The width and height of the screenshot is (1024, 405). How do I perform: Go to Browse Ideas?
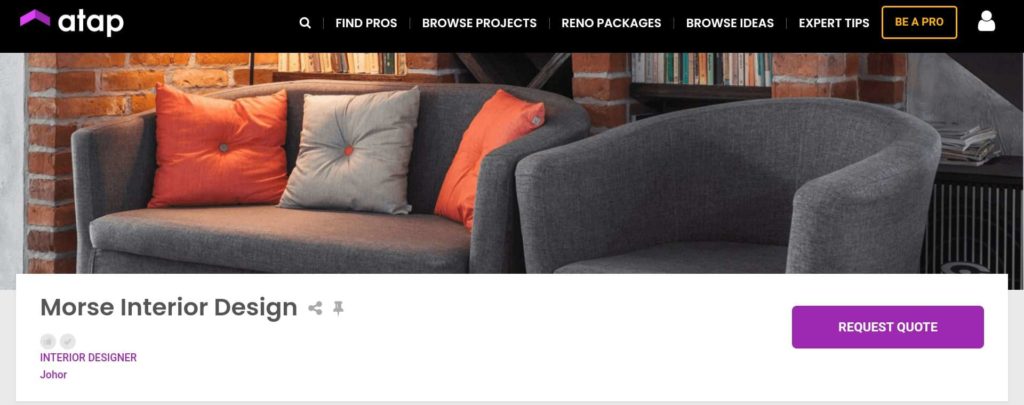[x=729, y=23]
